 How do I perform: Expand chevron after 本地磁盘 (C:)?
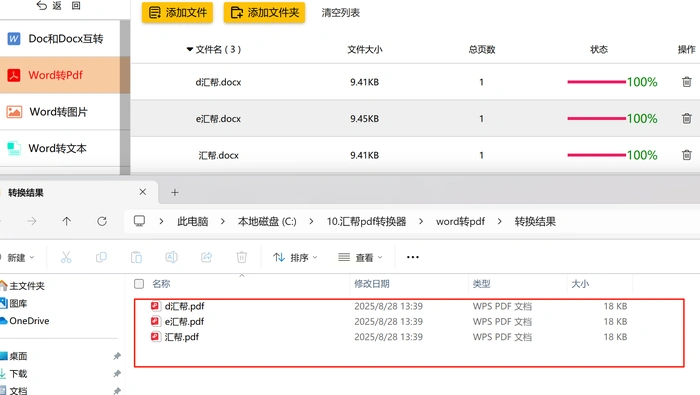click(x=311, y=221)
